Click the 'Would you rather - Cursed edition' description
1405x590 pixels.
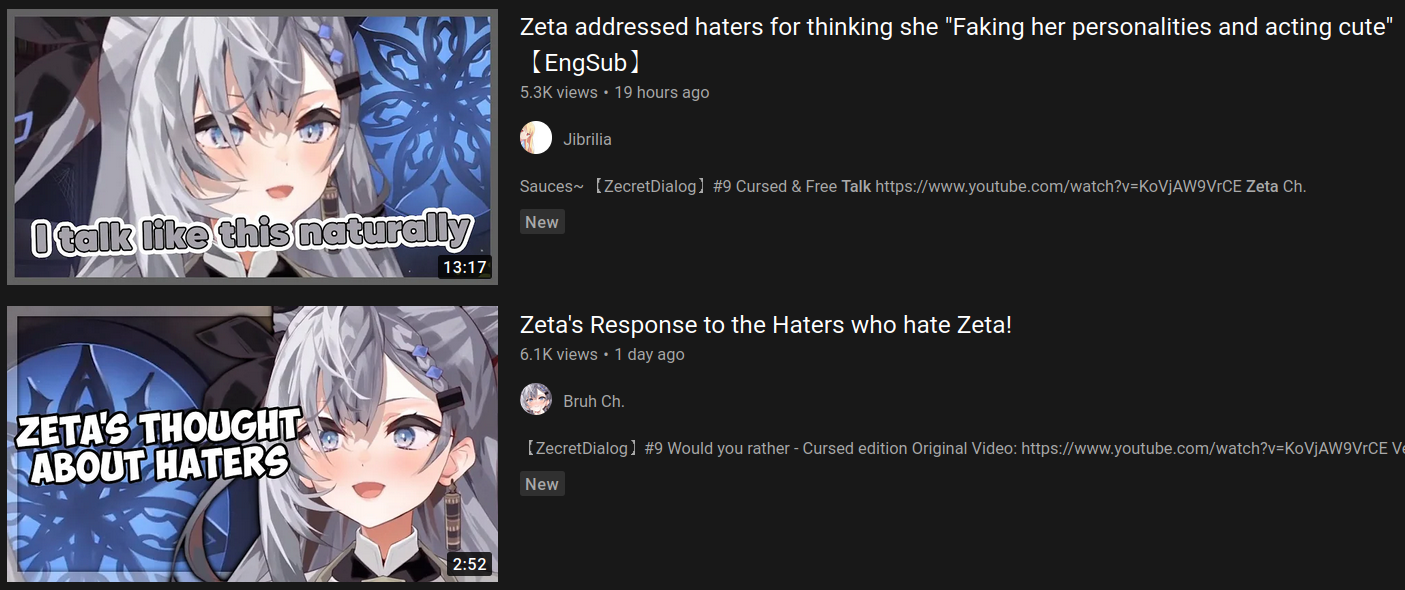click(x=962, y=448)
